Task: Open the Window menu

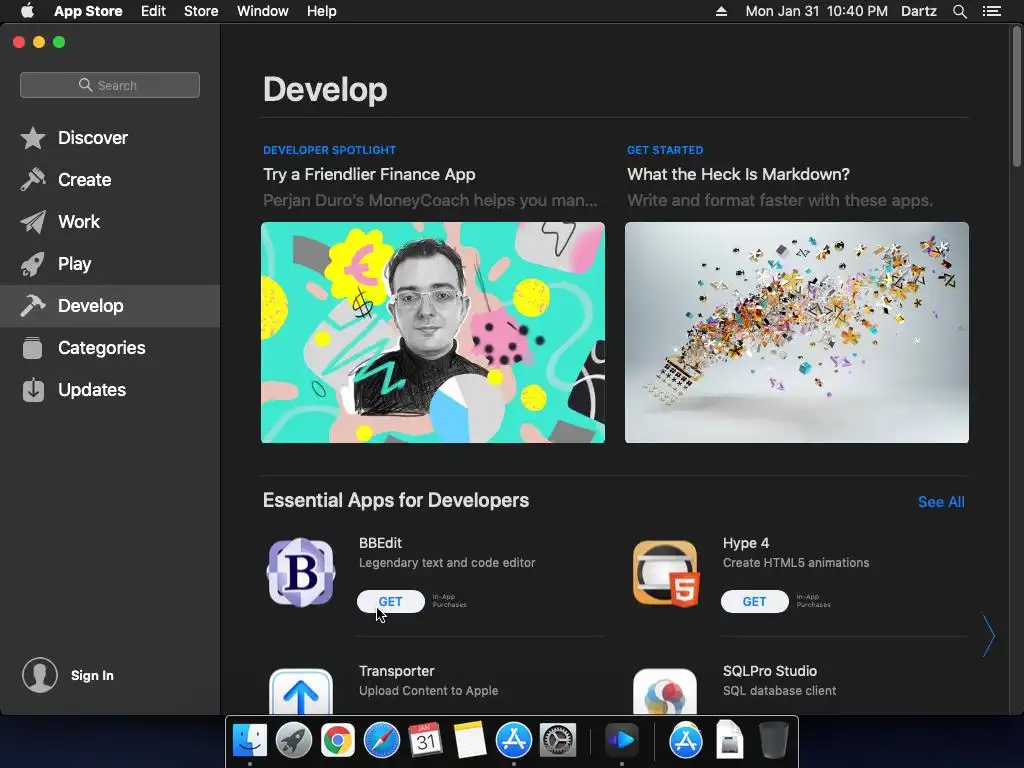Action: (x=263, y=11)
